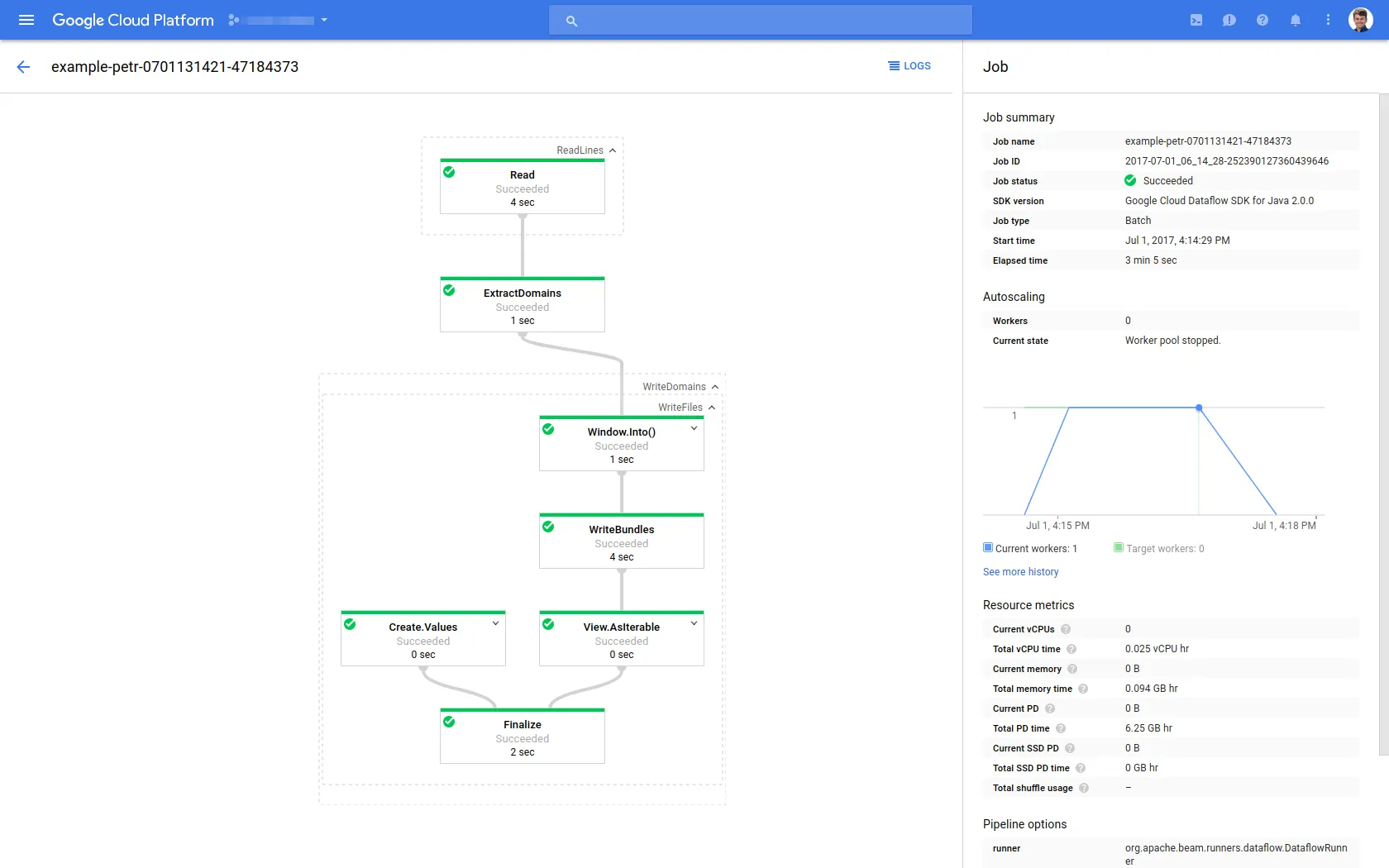Click the Google Cloud Platform logo
Viewport: 1389px width, 868px height.
133,20
